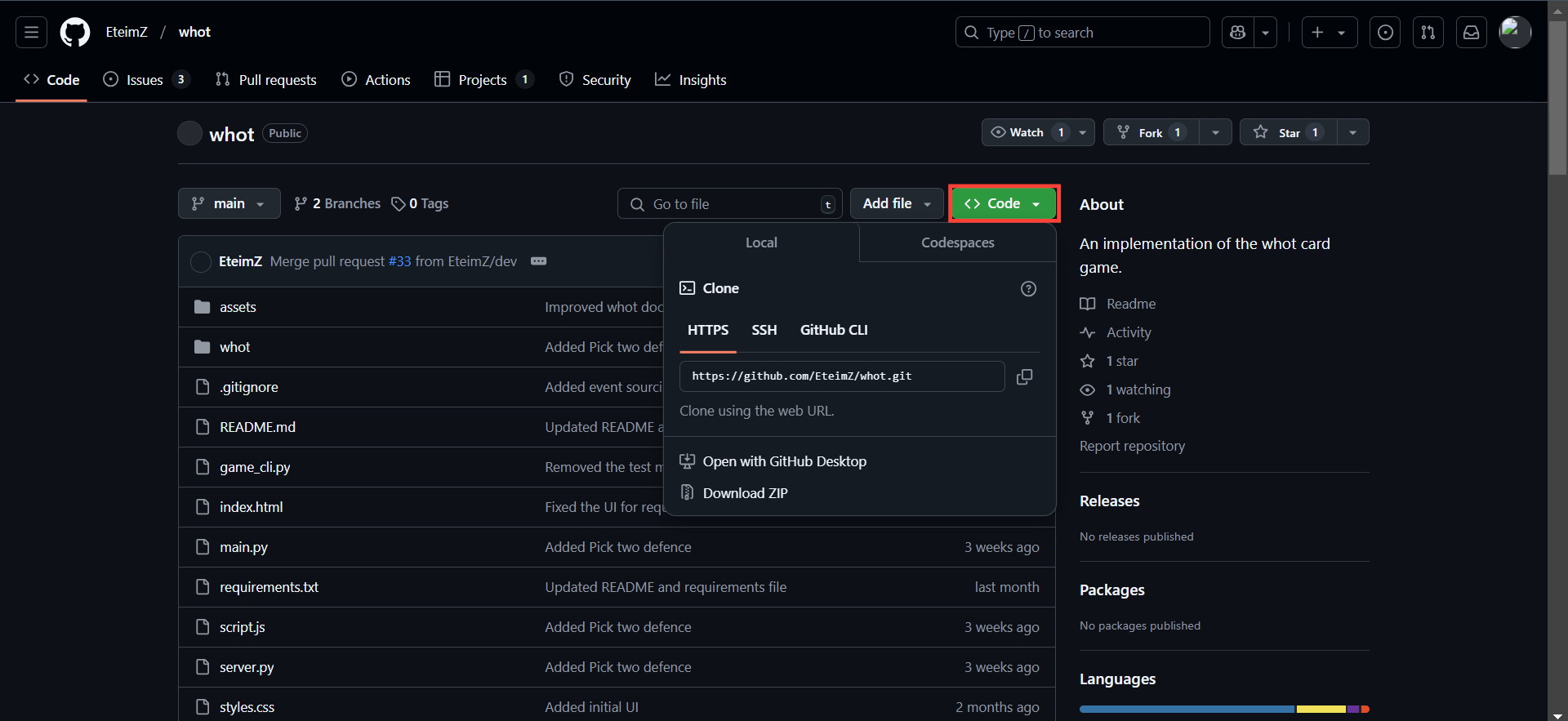Image resolution: width=1568 pixels, height=721 pixels.
Task: Open the notifications inbox icon
Action: click(x=1472, y=33)
